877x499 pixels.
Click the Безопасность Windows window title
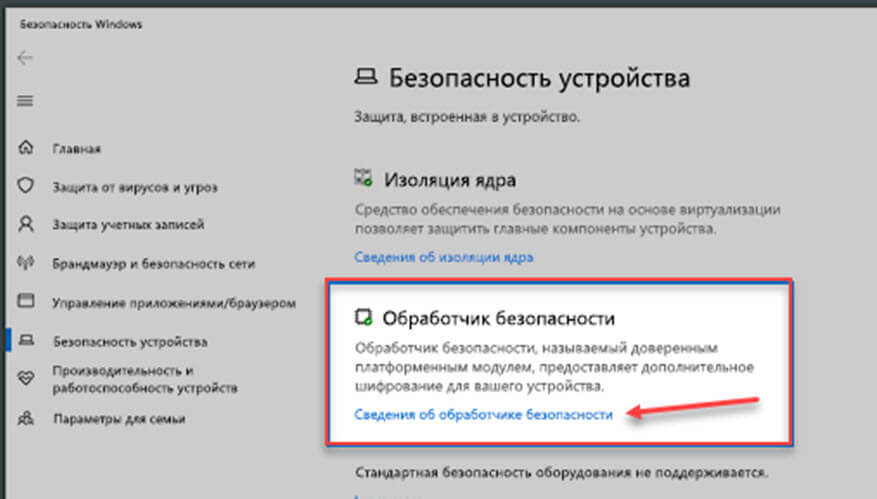(81, 25)
